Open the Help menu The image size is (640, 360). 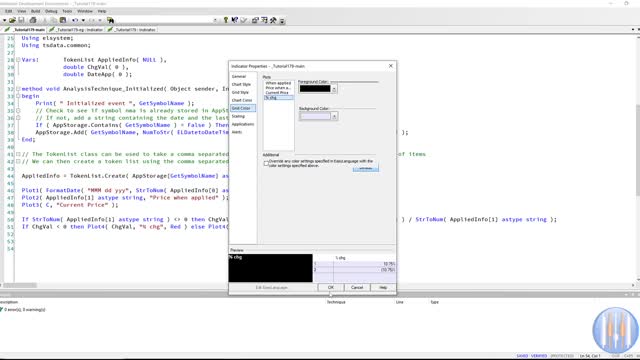click(x=102, y=11)
